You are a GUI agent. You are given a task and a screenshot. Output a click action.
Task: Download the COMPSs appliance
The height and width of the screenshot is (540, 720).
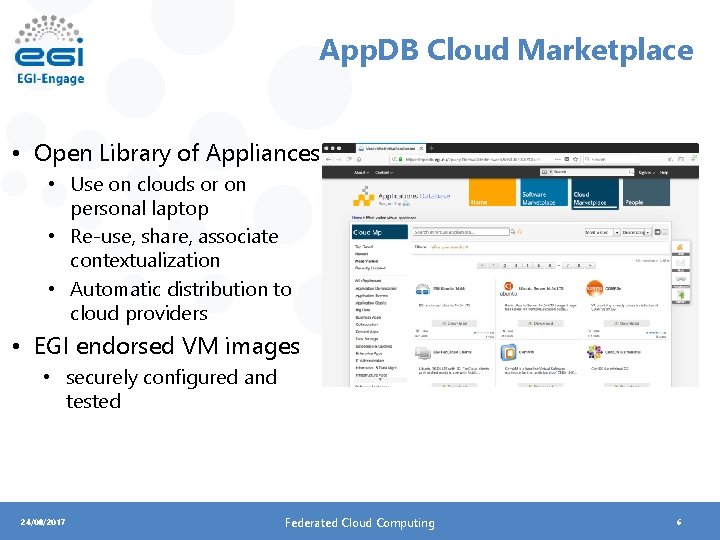(626, 323)
